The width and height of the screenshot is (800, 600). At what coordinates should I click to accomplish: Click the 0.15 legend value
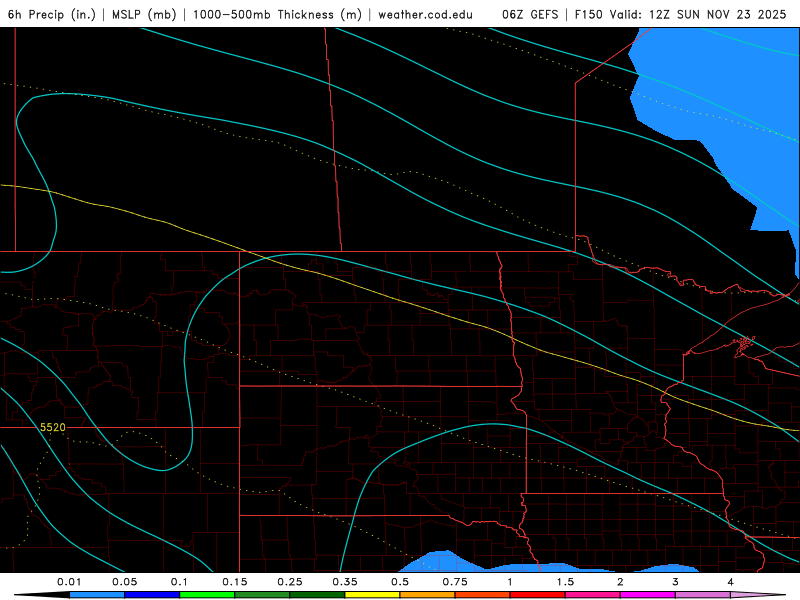[x=235, y=582]
